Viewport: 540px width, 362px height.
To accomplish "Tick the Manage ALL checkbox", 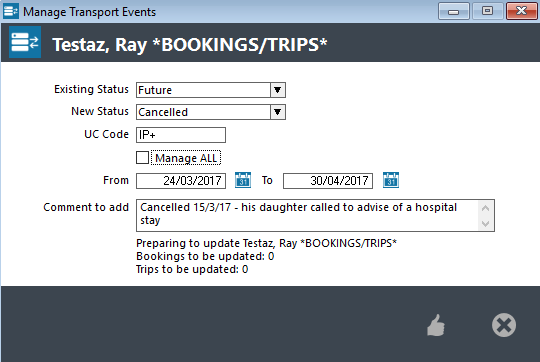I will tap(142, 158).
